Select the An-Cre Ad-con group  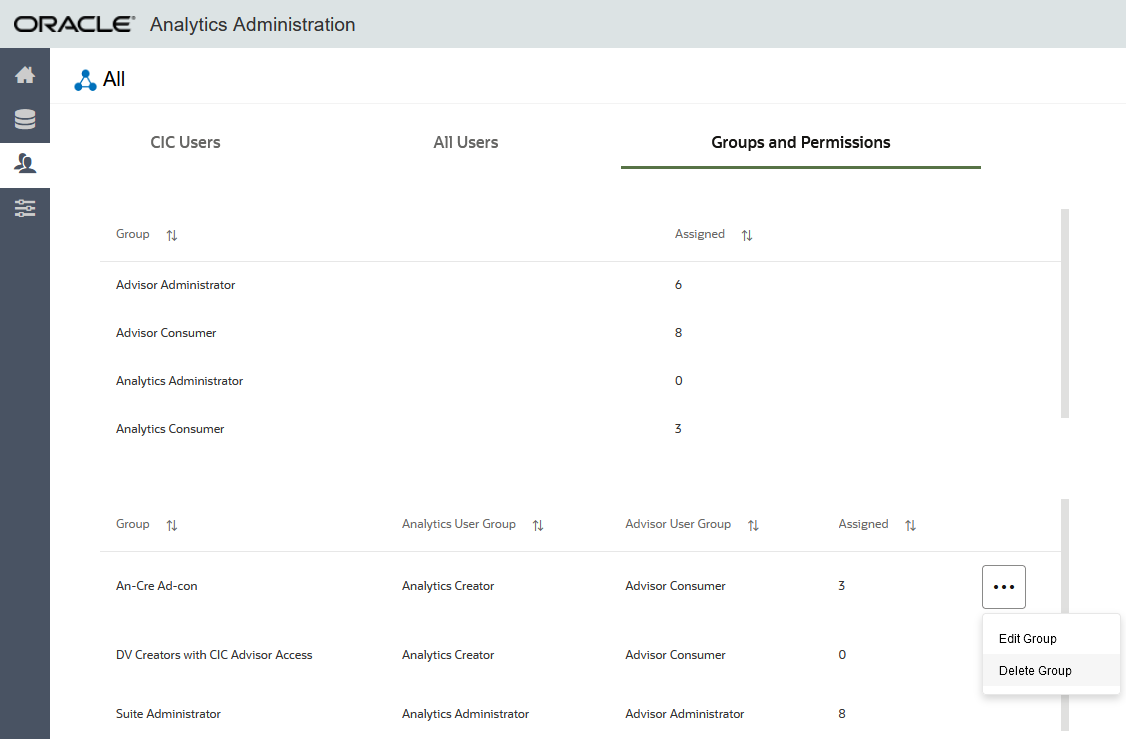pyautogui.click(x=157, y=586)
